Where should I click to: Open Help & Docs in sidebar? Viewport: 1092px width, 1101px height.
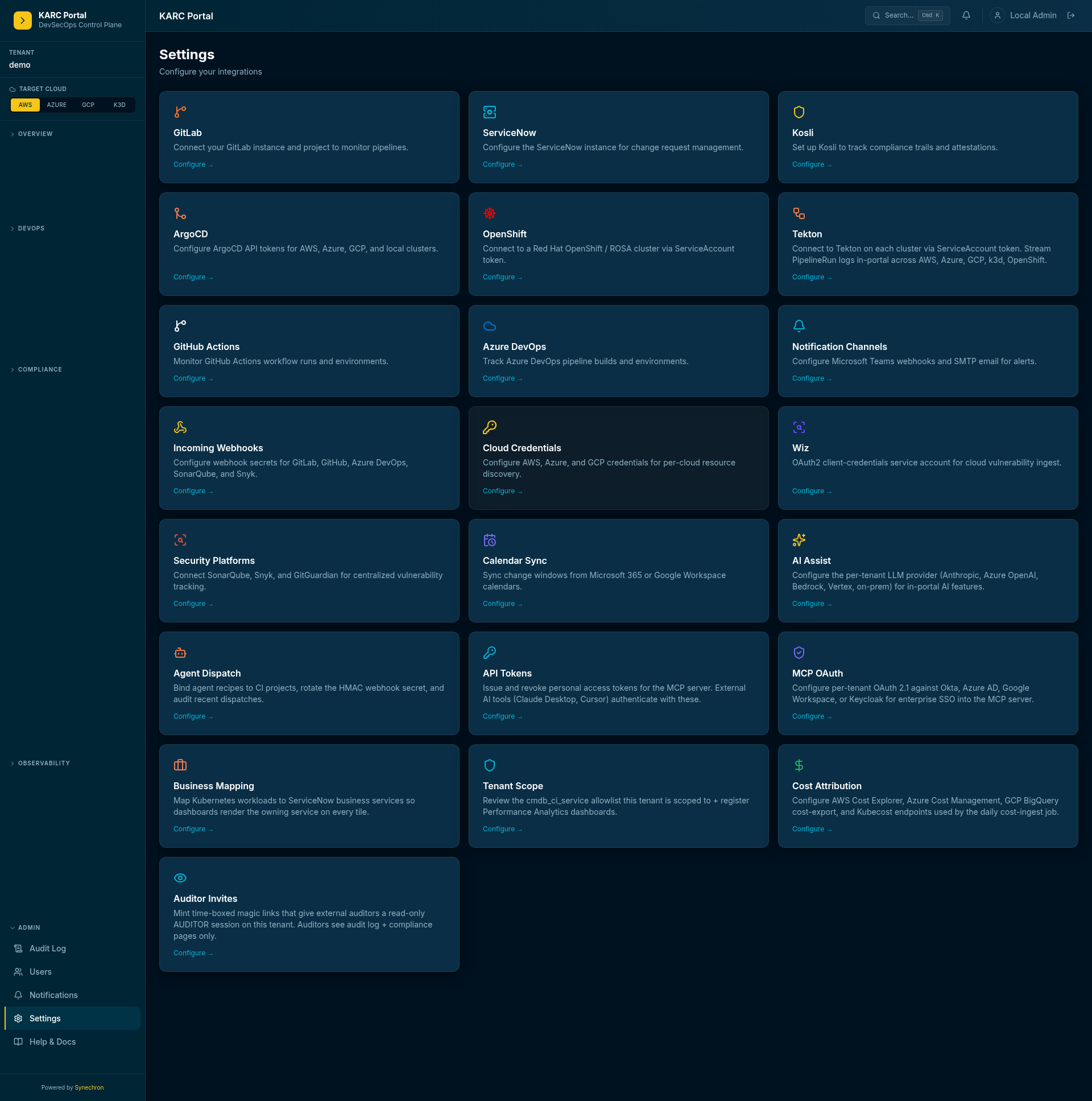click(x=72, y=1042)
